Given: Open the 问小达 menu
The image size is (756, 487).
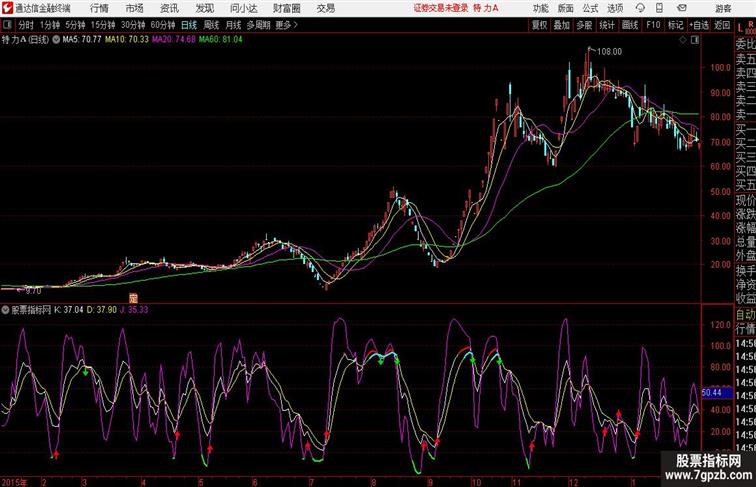Looking at the screenshot, I should click(243, 8).
